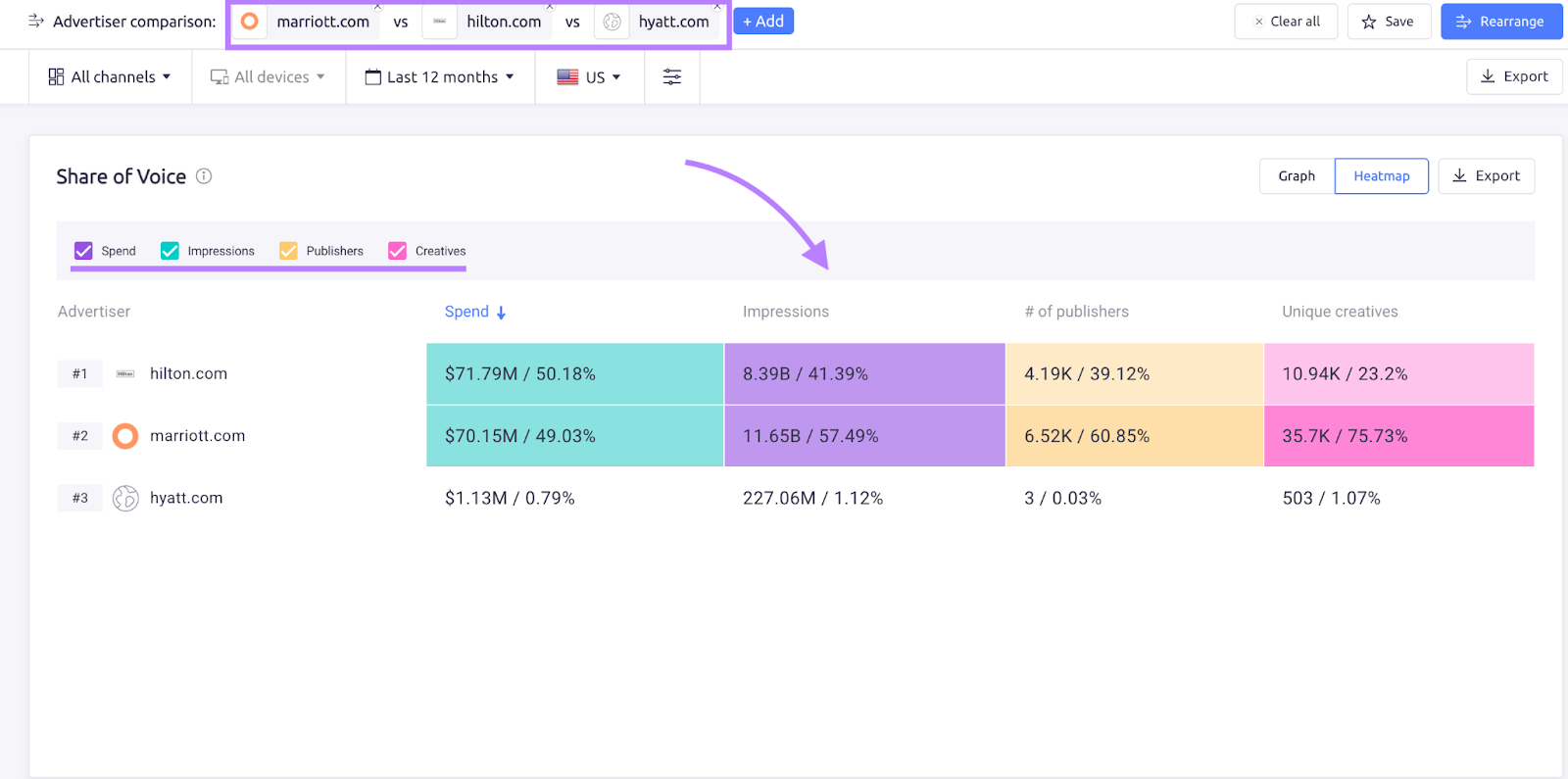Viewport: 1568px width, 779px height.
Task: Click the 6.52K / 60.85% publishers cell
Action: (x=1135, y=436)
